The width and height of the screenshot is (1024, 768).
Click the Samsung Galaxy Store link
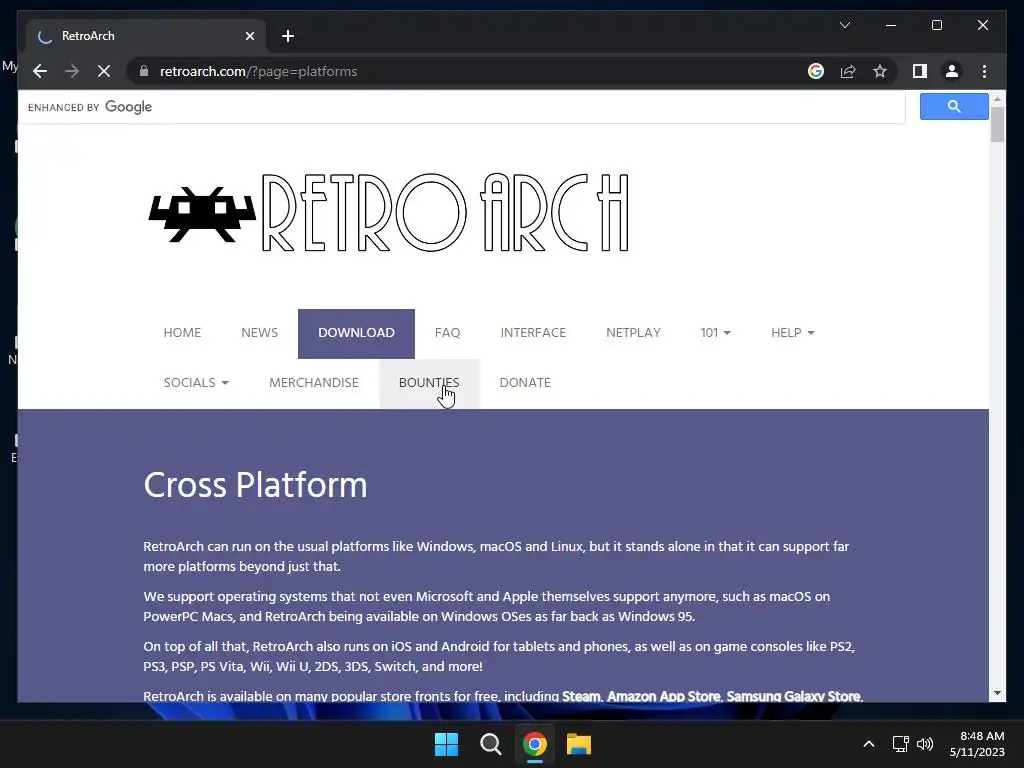click(x=793, y=696)
